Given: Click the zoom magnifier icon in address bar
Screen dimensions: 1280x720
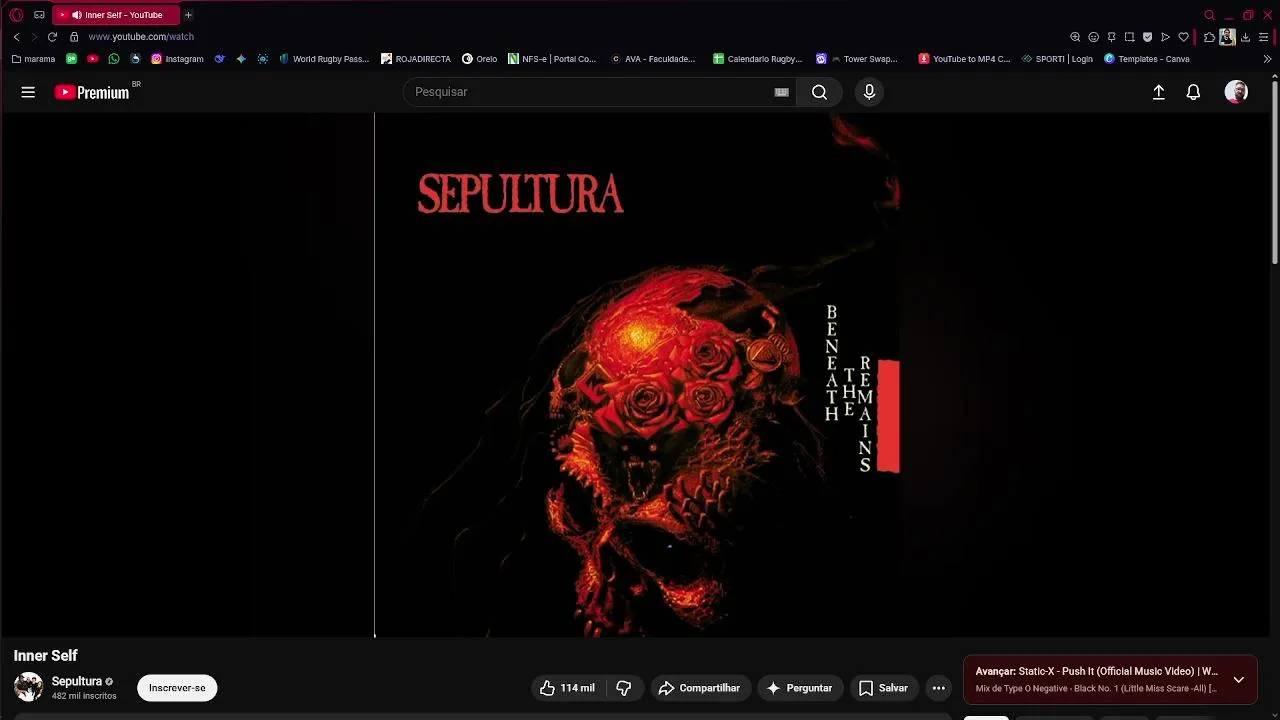Looking at the screenshot, I should (1075, 37).
